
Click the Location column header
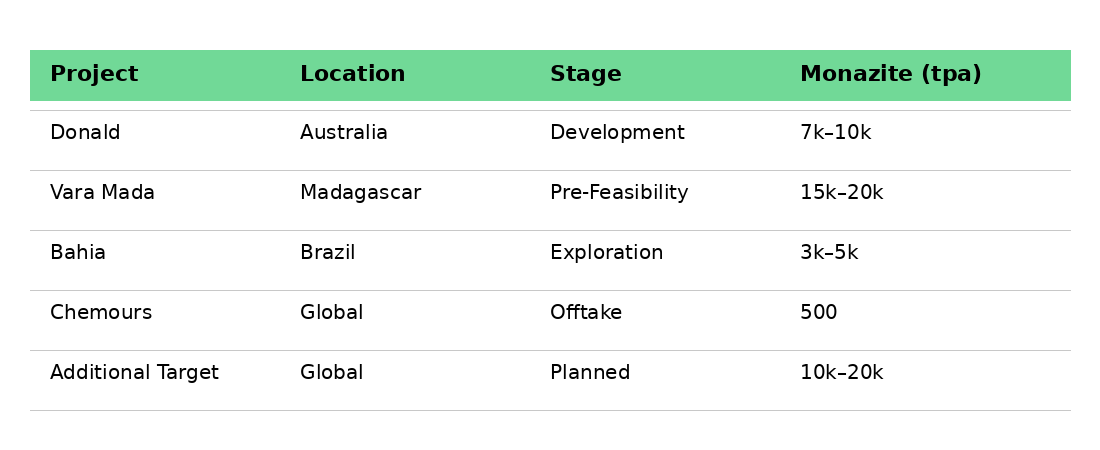[x=352, y=75]
